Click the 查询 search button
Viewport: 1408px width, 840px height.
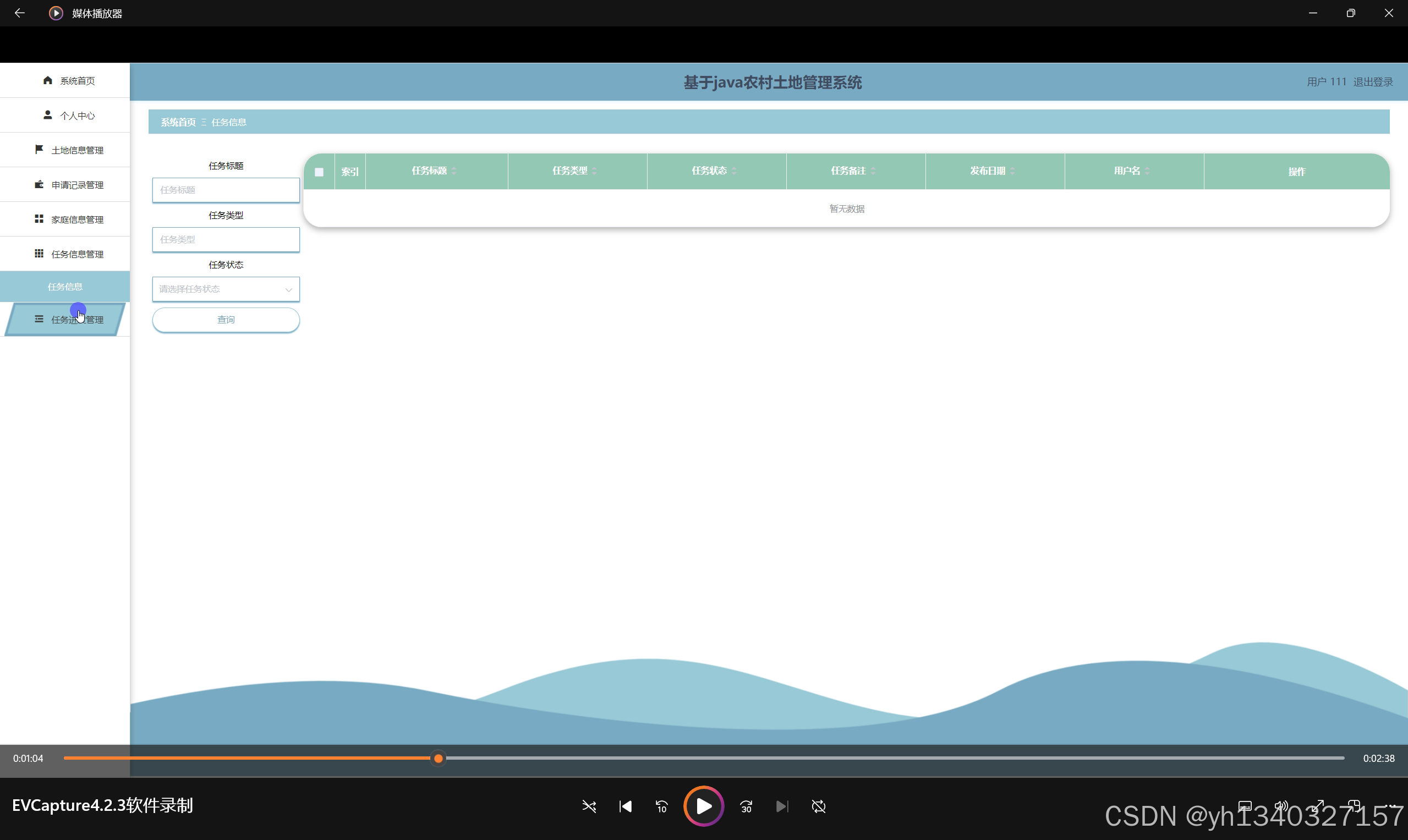tap(226, 320)
